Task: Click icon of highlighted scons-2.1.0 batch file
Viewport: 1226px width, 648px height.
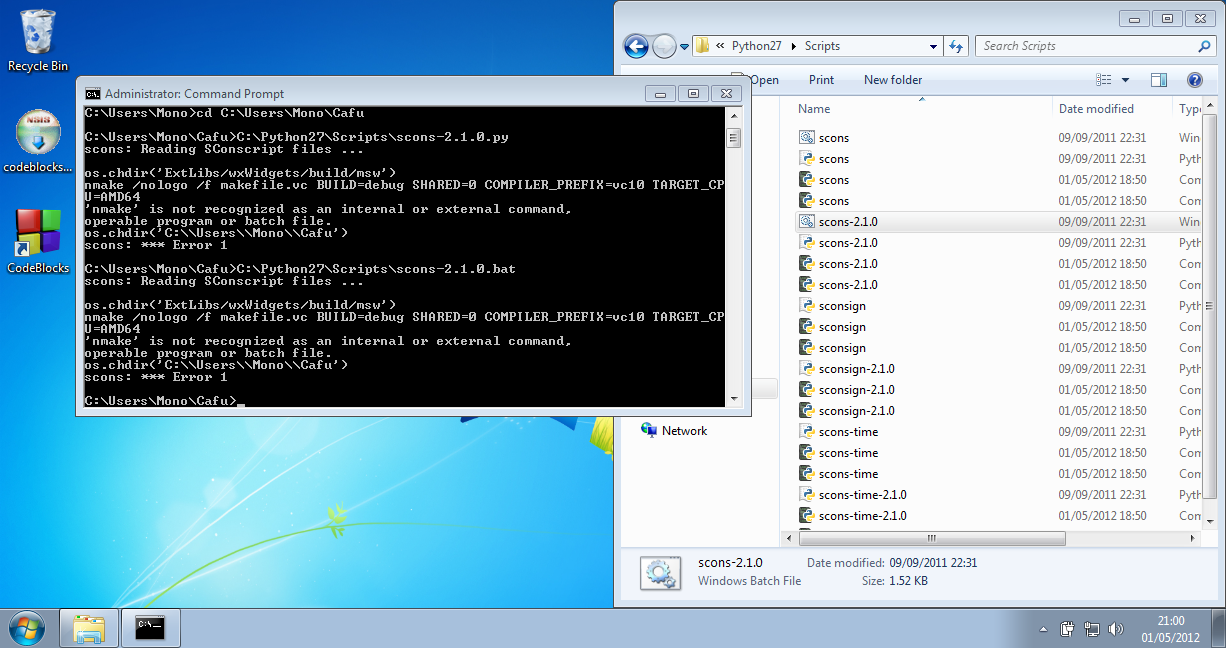Action: (807, 222)
